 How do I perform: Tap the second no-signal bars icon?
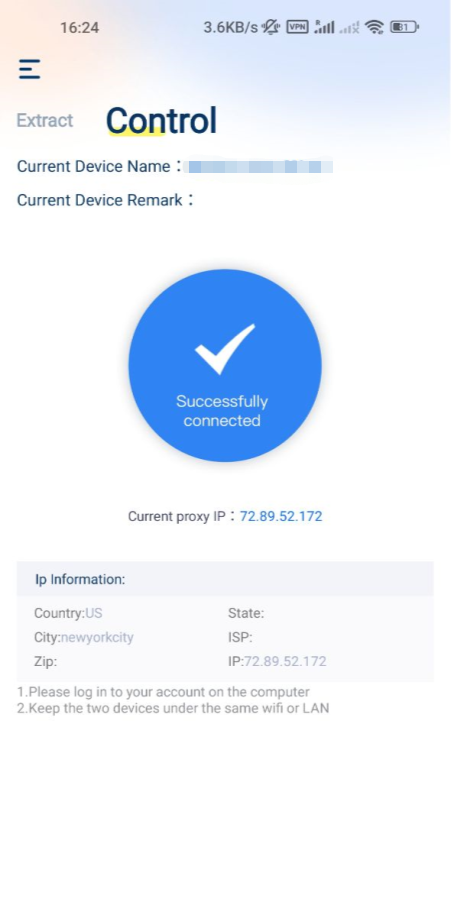click(349, 27)
